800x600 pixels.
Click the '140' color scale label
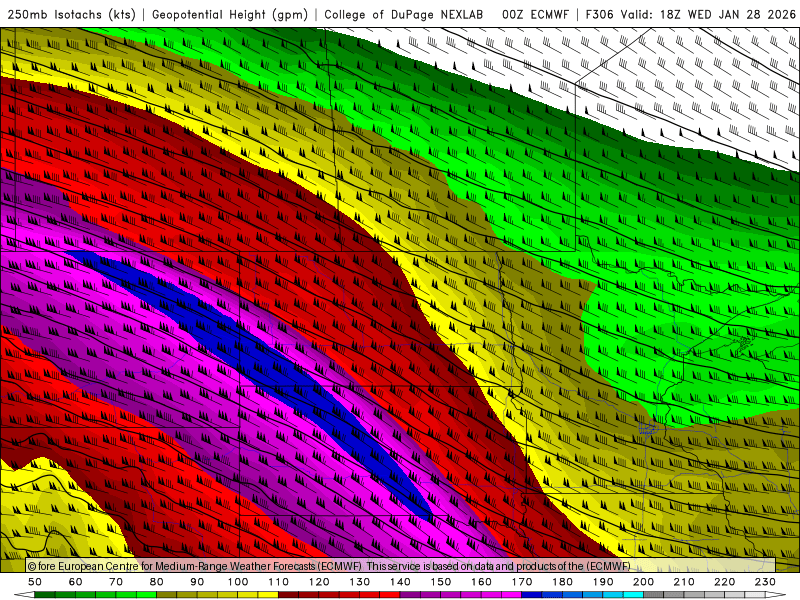pos(400,582)
